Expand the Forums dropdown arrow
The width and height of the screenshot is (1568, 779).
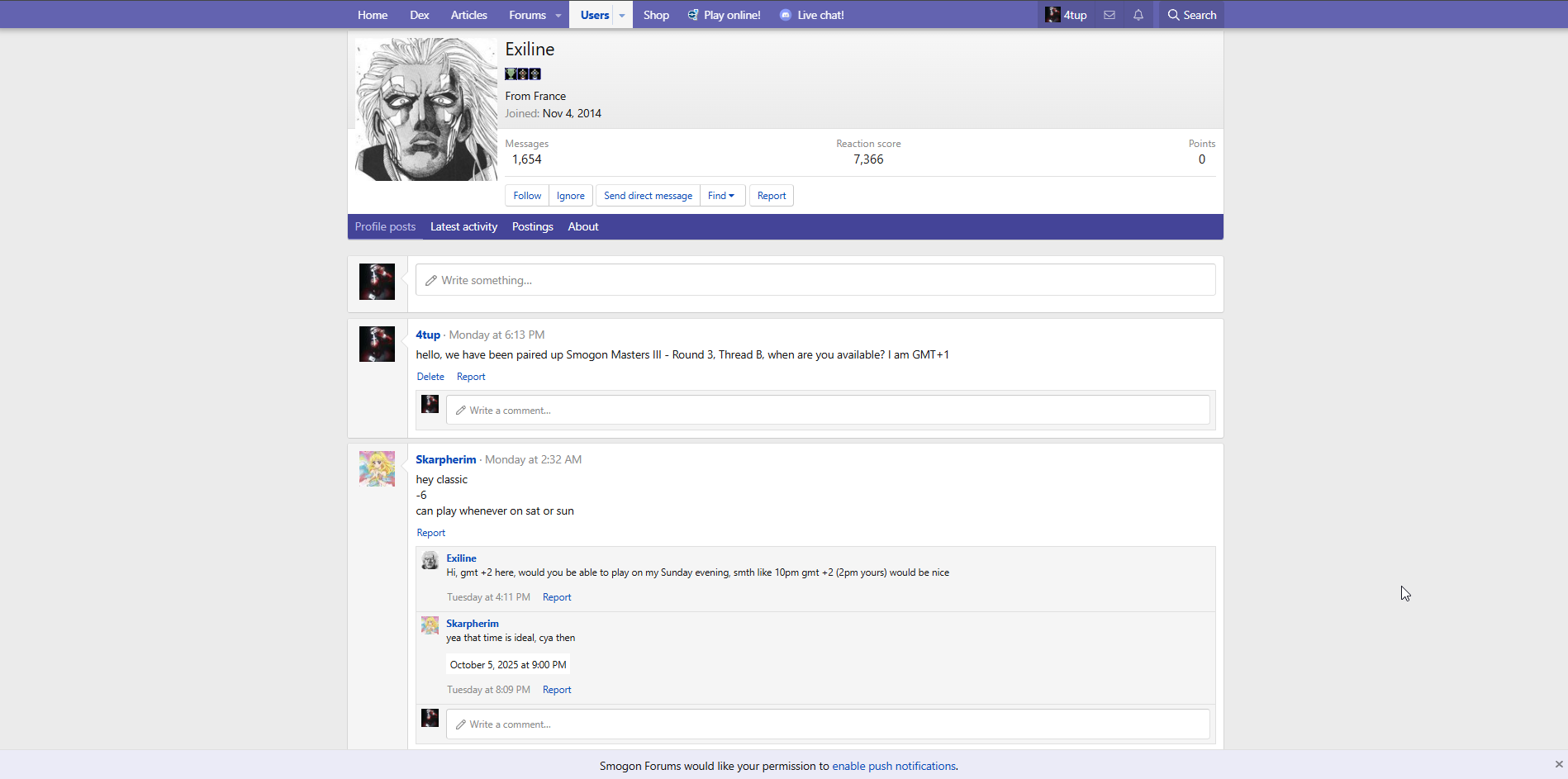[558, 15]
